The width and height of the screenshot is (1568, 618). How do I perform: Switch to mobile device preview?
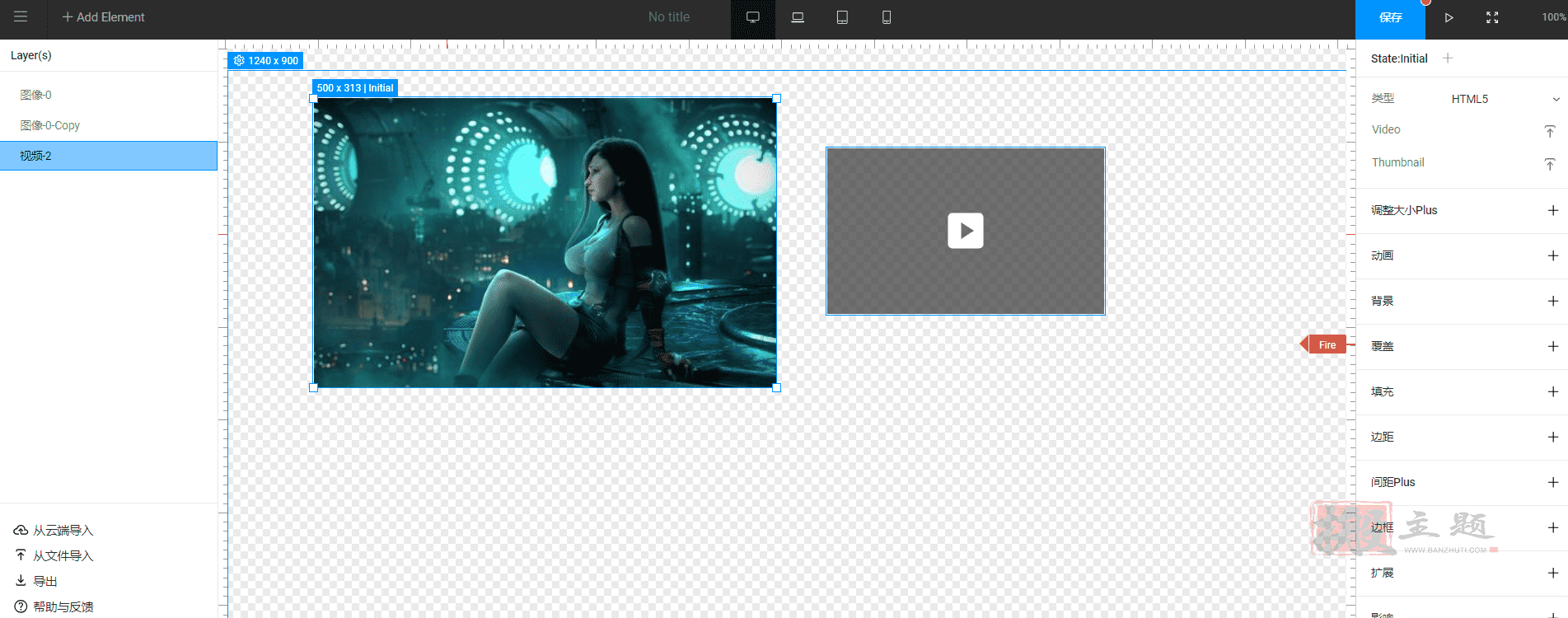(887, 17)
